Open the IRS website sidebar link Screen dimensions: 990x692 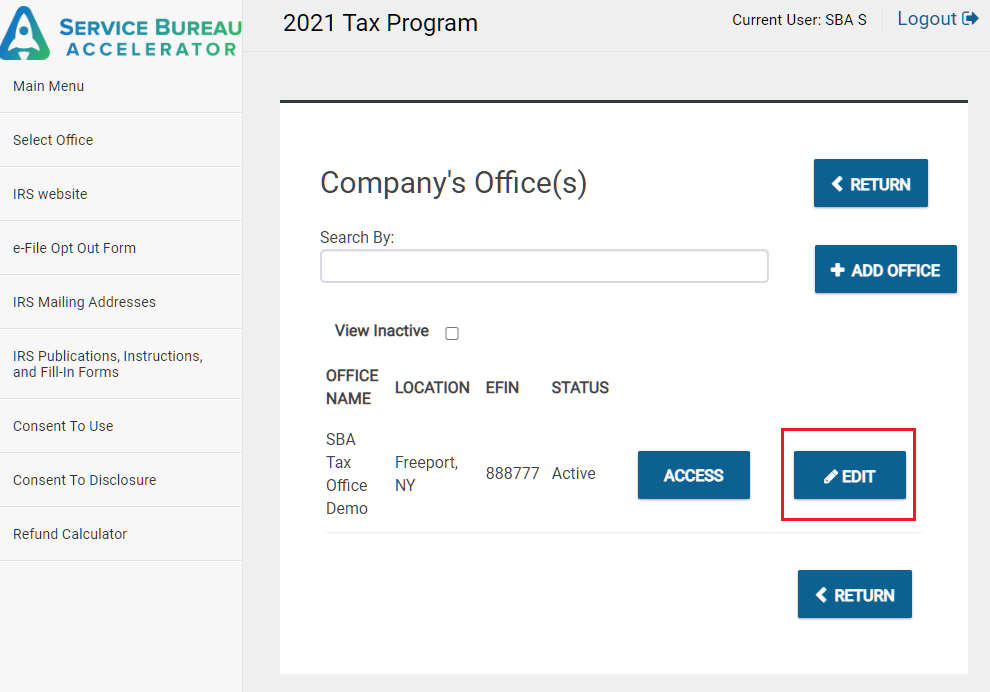pyautogui.click(x=50, y=194)
